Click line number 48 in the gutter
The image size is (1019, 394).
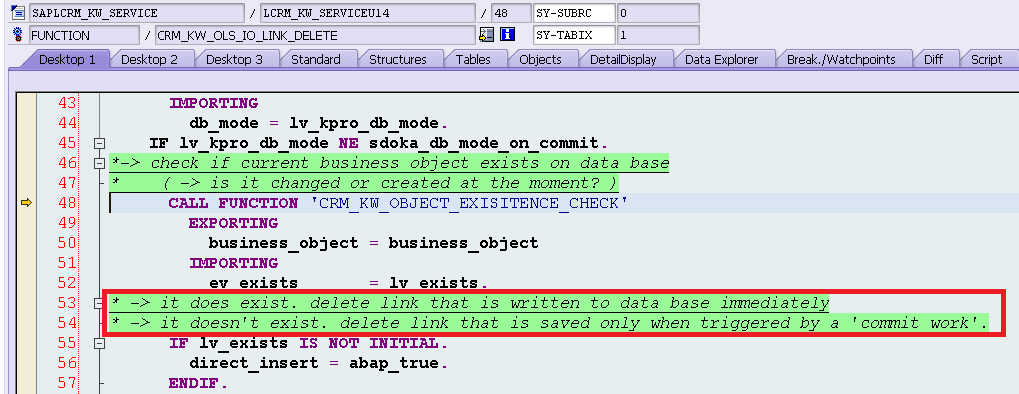tap(67, 204)
